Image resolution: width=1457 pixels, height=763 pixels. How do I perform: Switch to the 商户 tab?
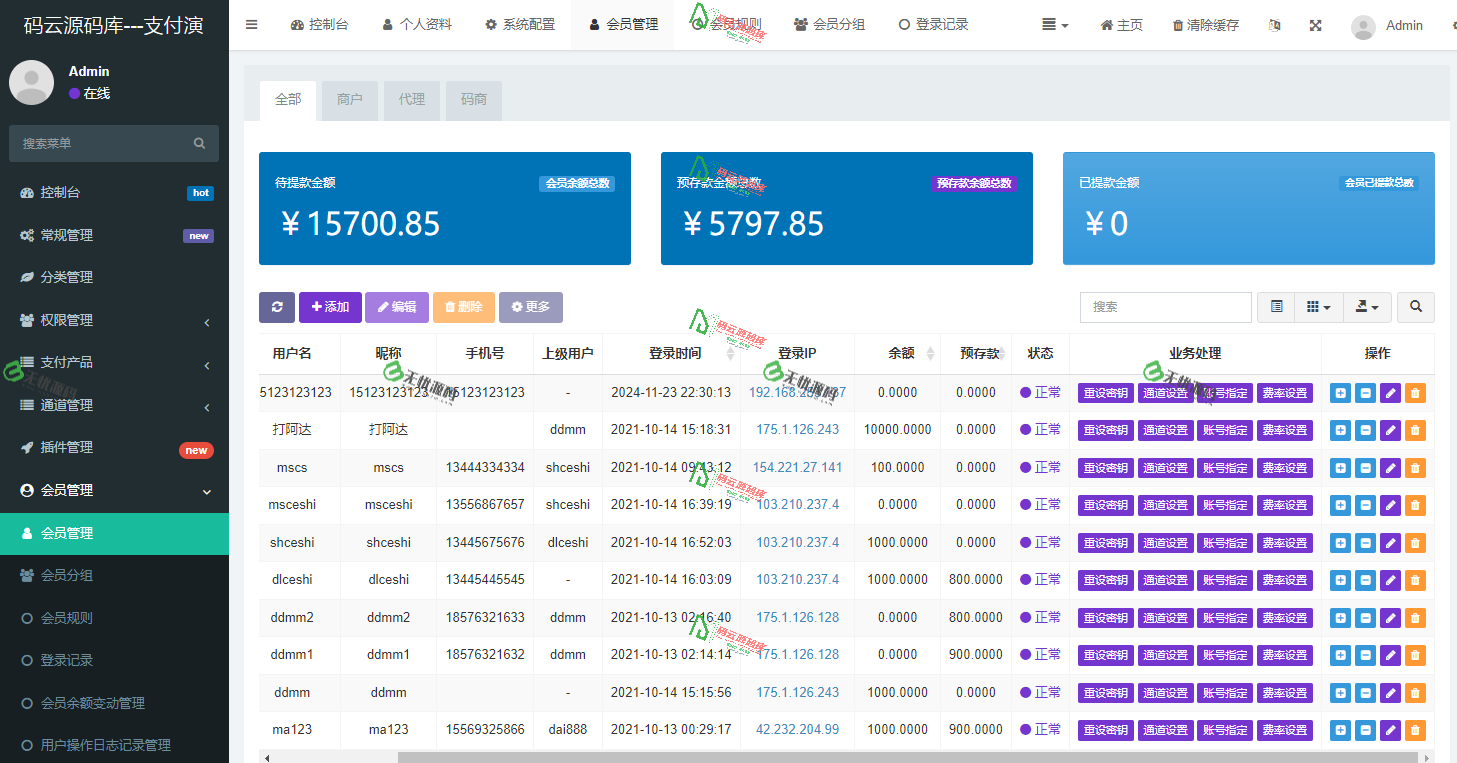[x=349, y=100]
